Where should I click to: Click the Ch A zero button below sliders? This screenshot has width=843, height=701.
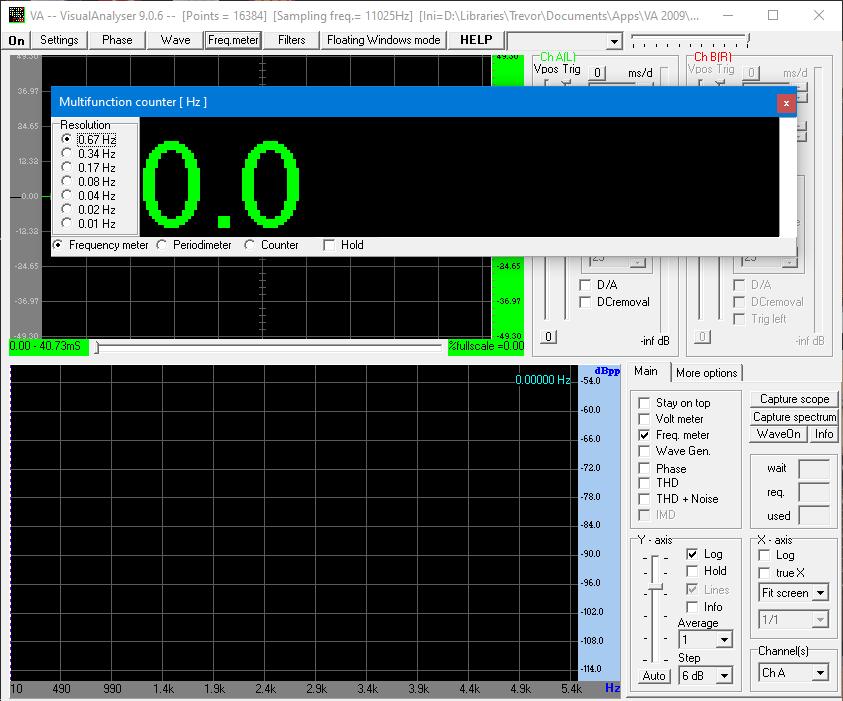click(x=548, y=337)
